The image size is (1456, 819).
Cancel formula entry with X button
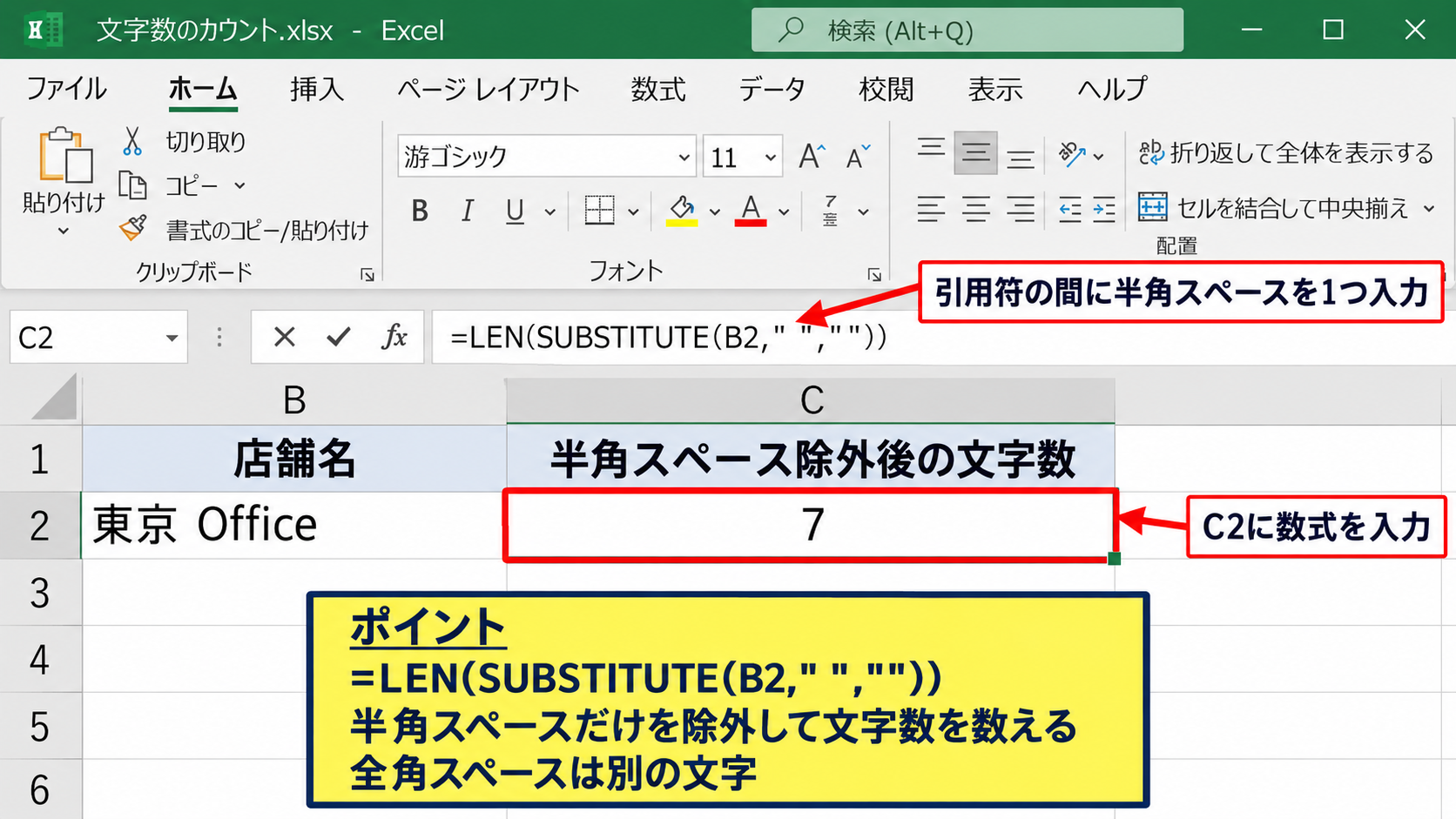284,337
